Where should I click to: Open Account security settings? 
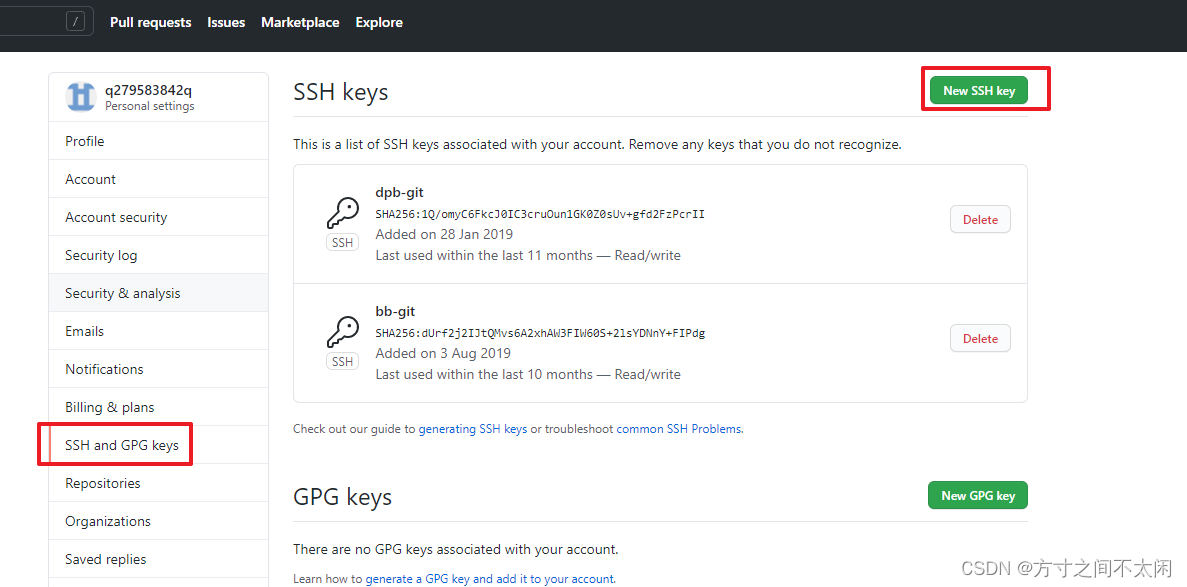tap(158, 217)
